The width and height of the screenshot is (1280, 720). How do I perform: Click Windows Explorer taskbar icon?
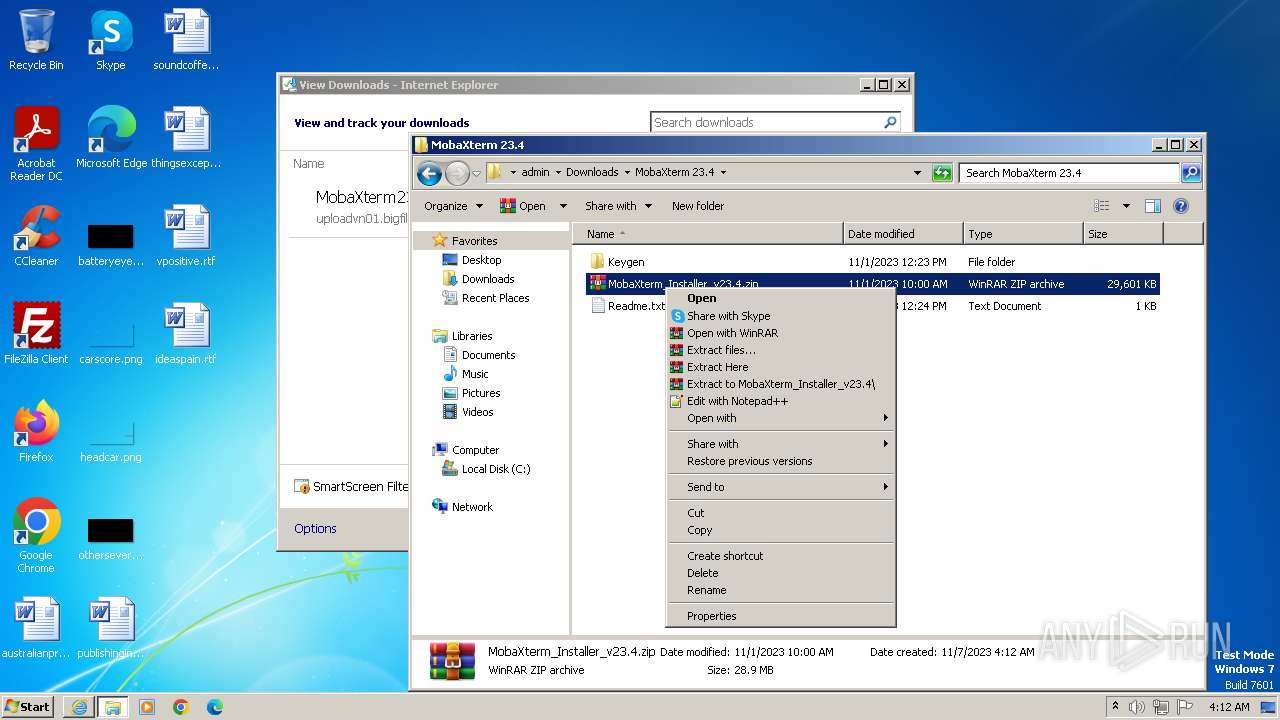112,707
